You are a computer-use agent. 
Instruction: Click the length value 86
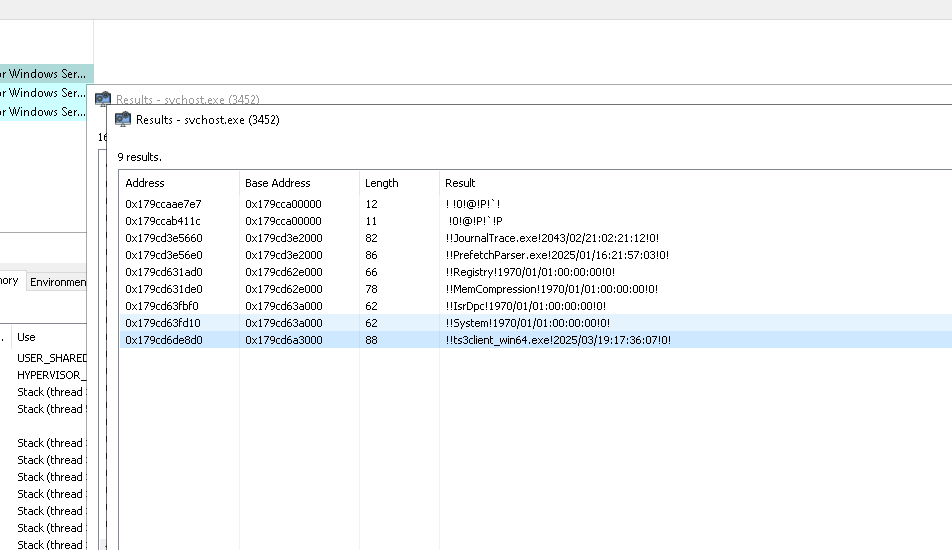click(x=371, y=255)
